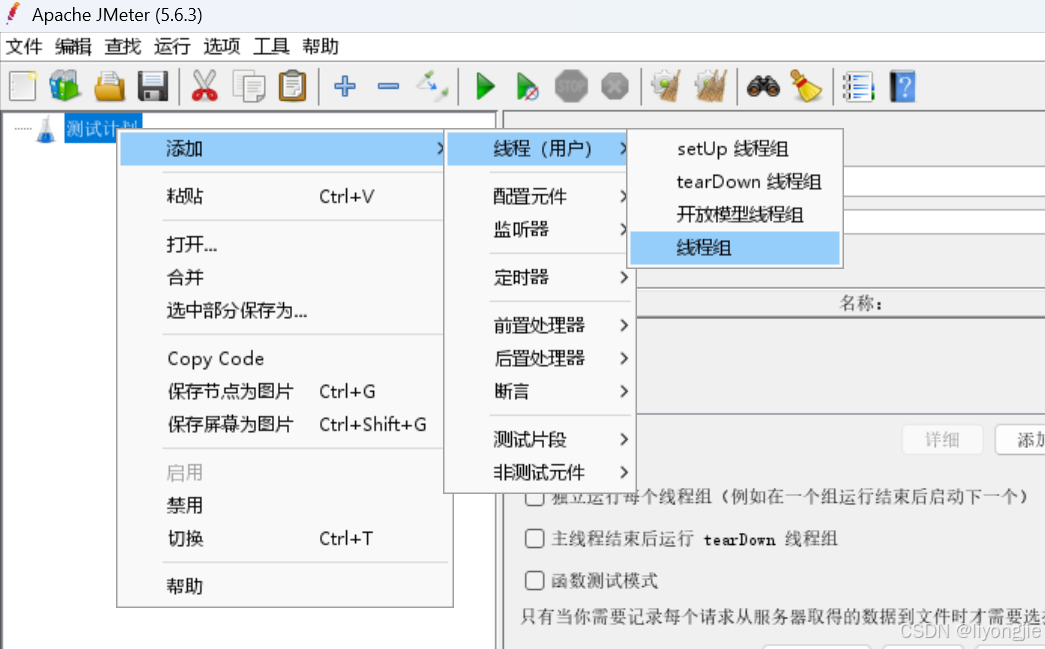Open the 查找 menu
The image size is (1045, 649).
point(123,46)
